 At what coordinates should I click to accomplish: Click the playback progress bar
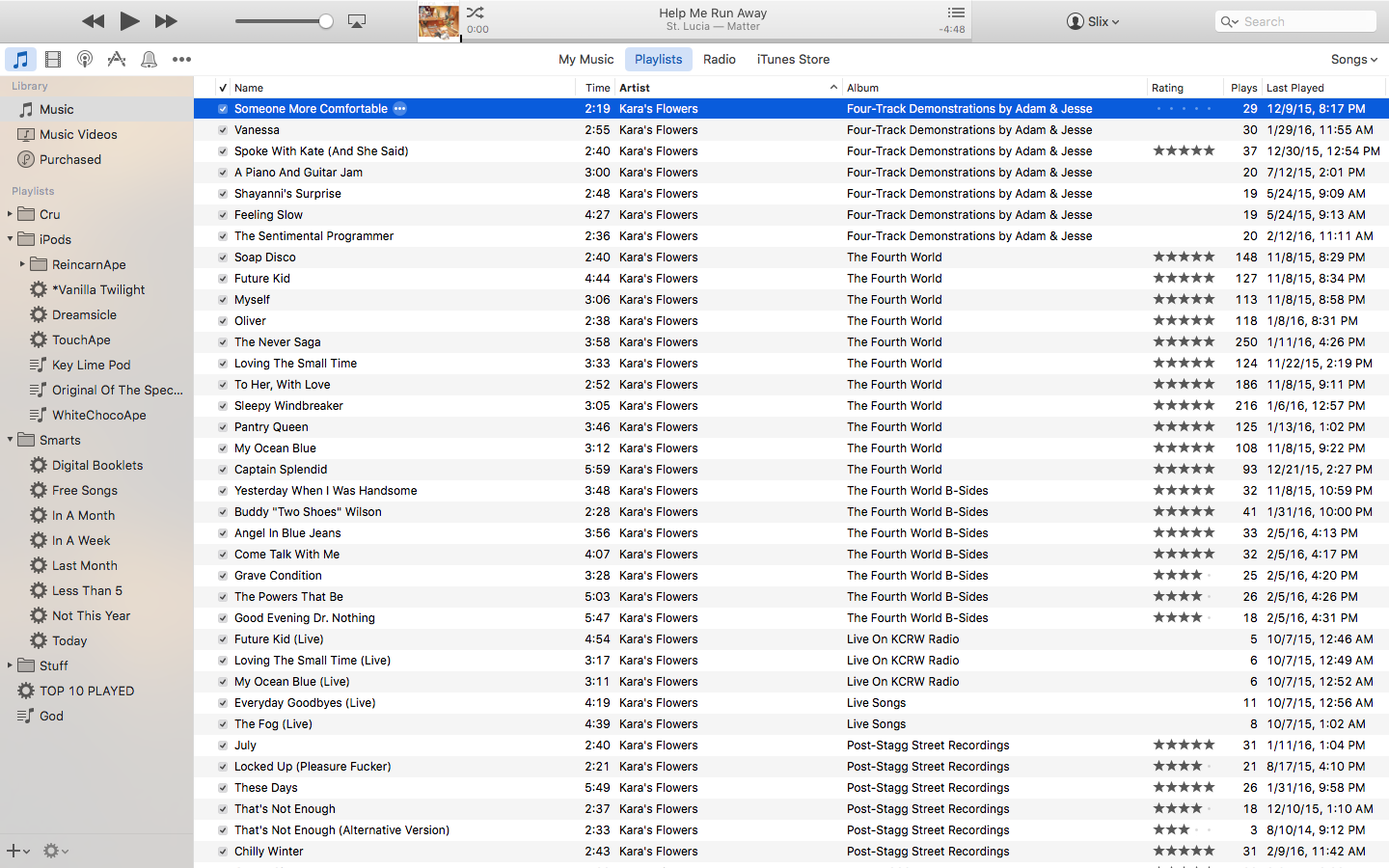tap(716, 40)
